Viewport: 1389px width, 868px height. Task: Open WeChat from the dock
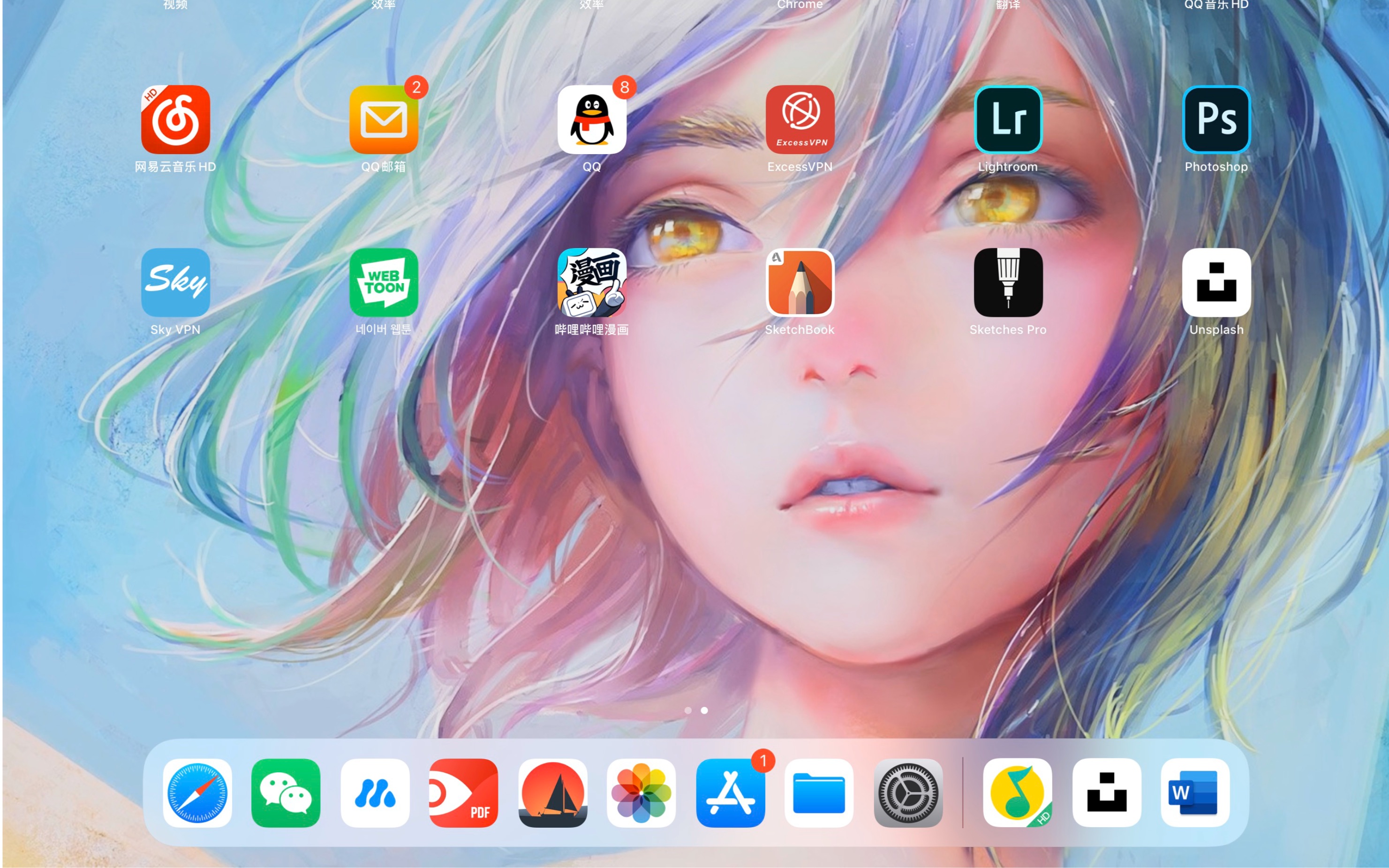(286, 793)
